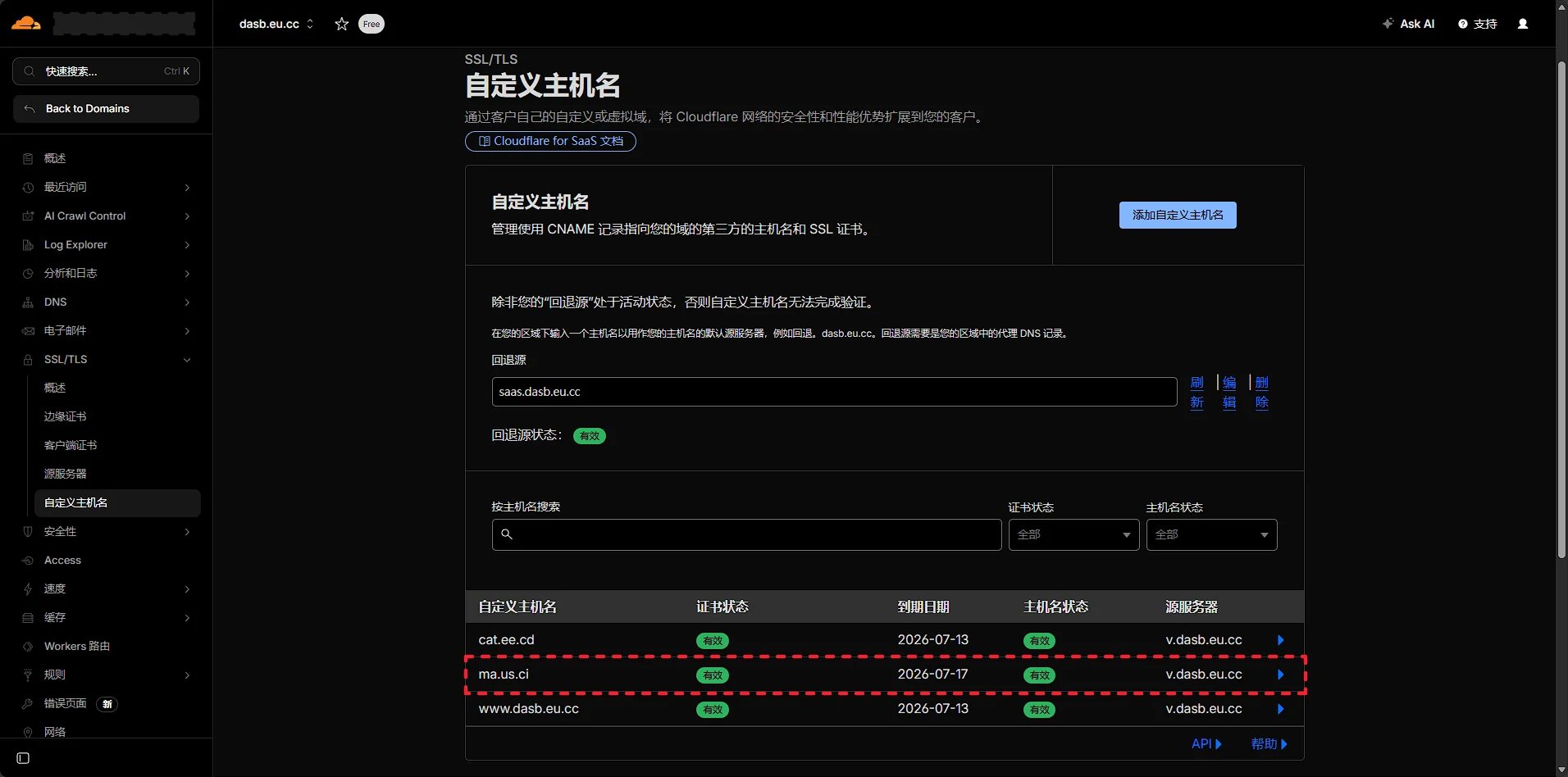Select the 自定义主机名 sidebar item
The height and width of the screenshot is (777, 1568).
point(117,502)
